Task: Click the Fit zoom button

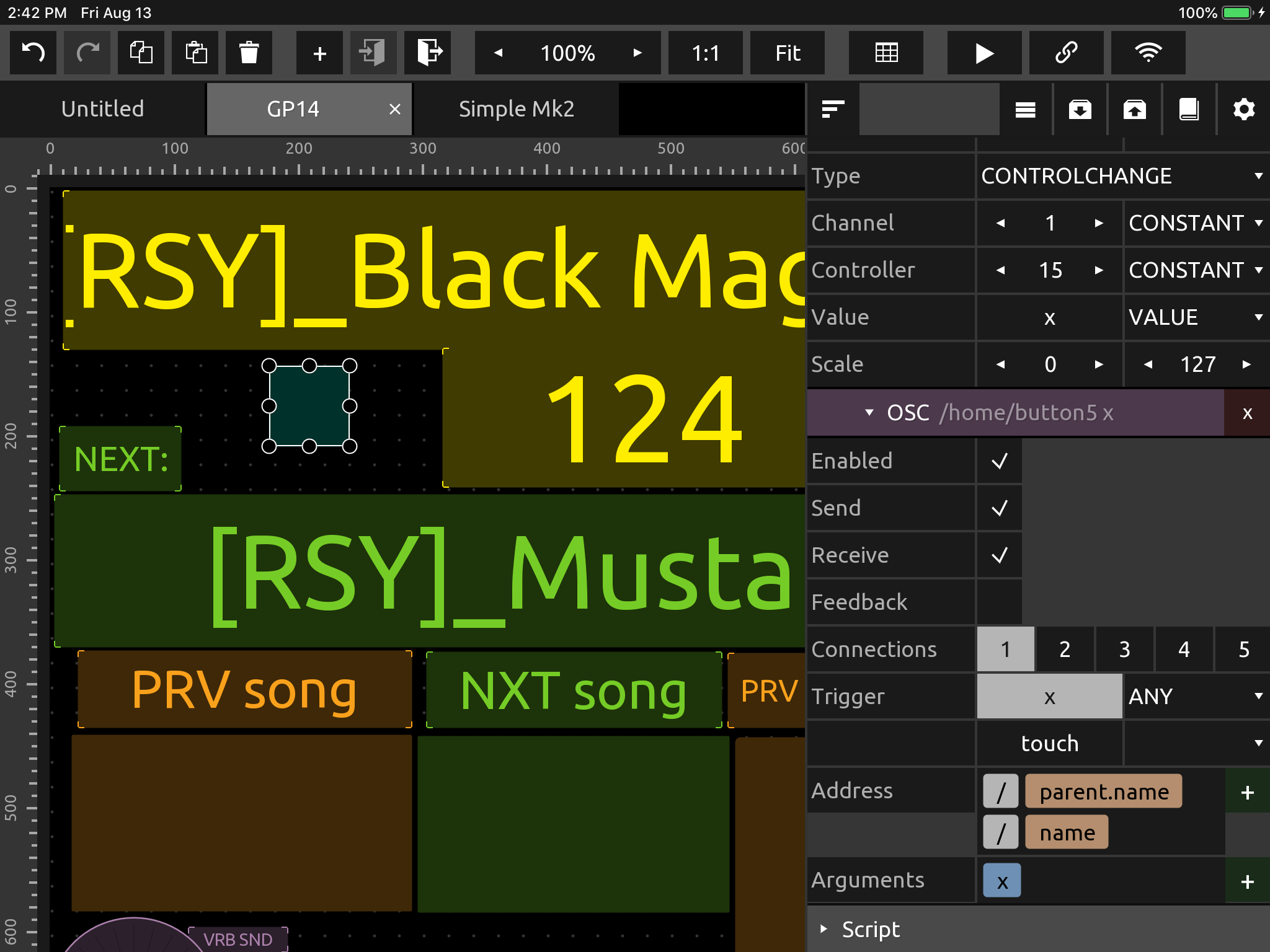Action: pyautogui.click(x=788, y=53)
